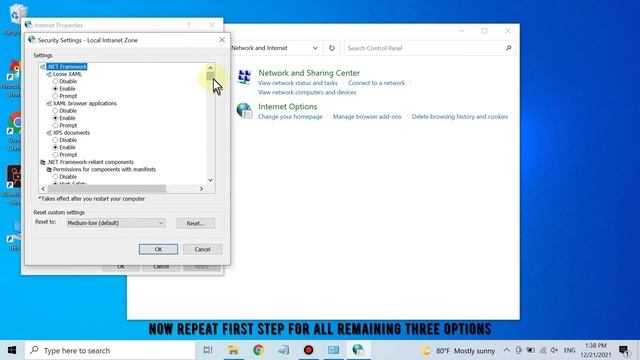This screenshot has height=360, width=640.
Task: Click the horizontal scrollbar thumb in settings
Action: pos(107,189)
